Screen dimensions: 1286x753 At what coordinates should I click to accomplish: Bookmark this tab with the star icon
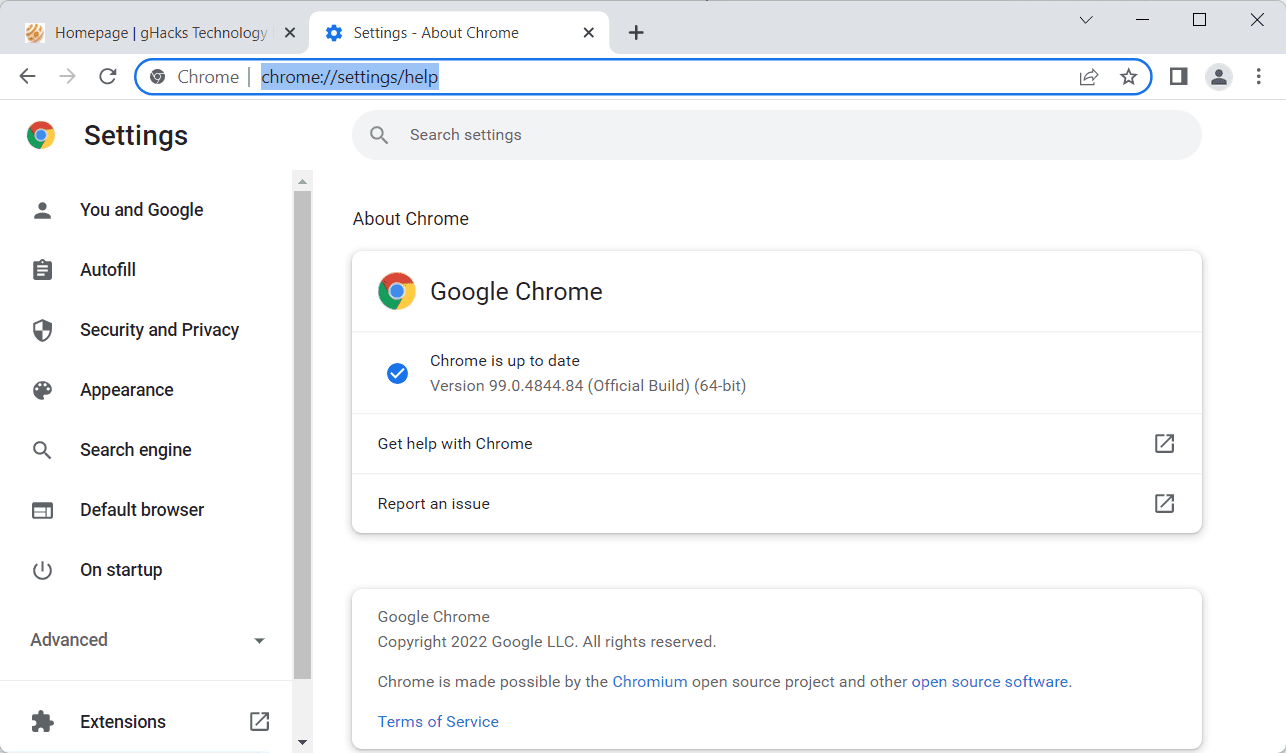point(1129,77)
